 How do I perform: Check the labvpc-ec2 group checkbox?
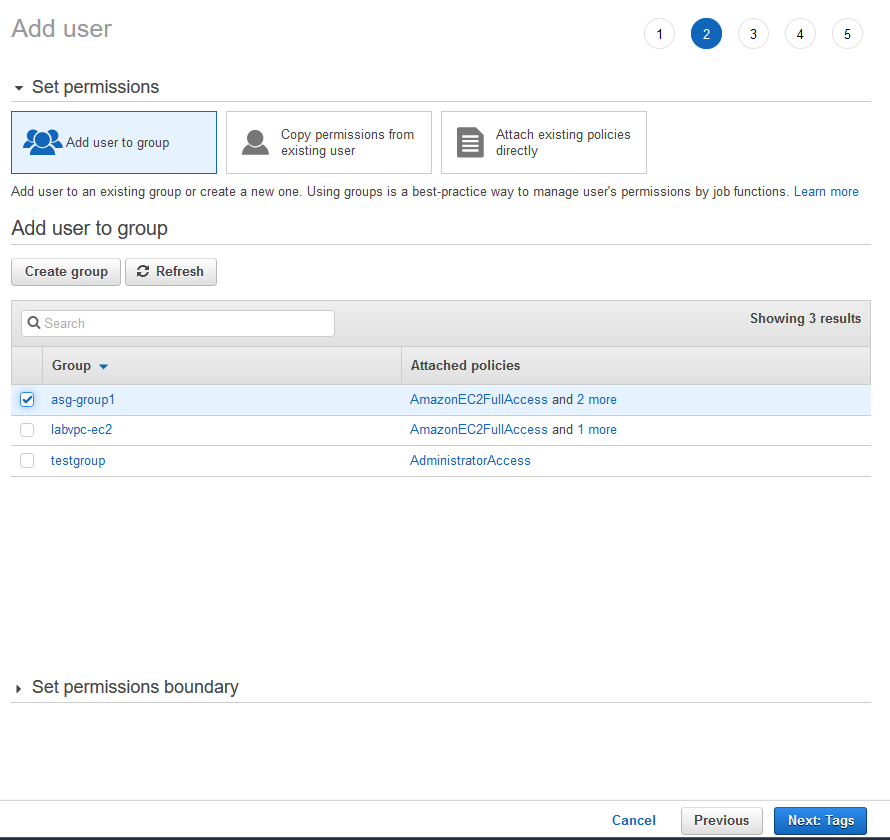(27, 430)
